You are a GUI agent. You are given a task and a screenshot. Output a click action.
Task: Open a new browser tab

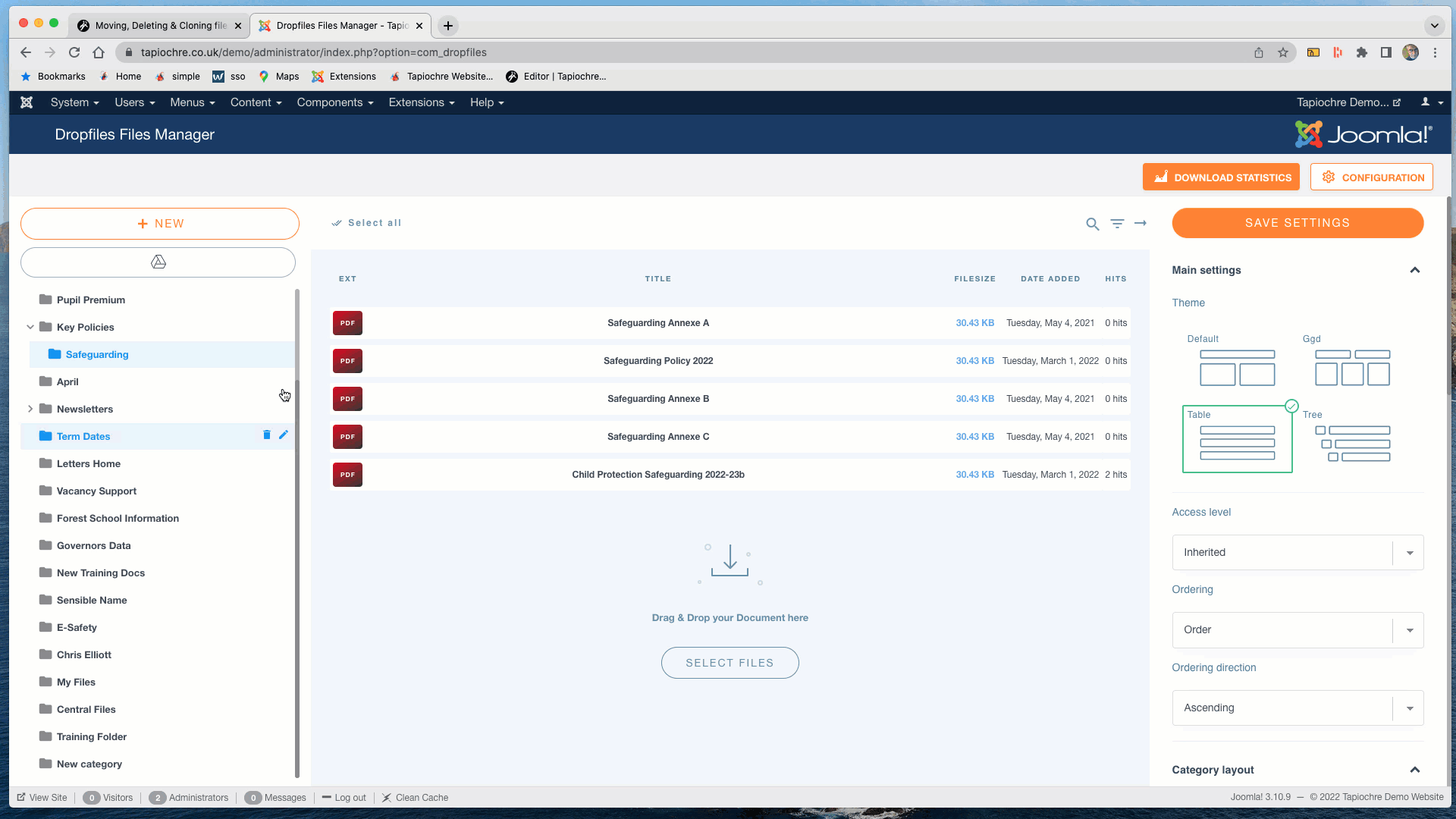point(448,26)
